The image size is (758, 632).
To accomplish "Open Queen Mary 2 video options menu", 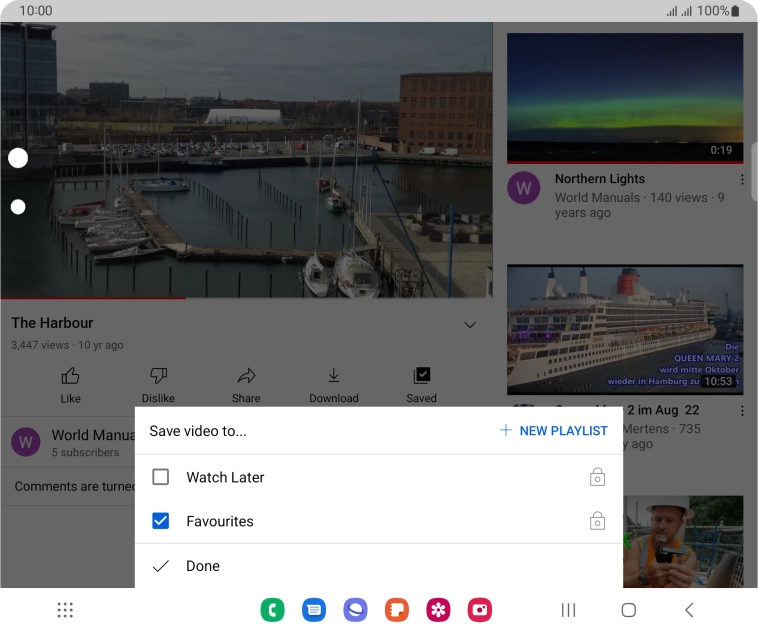I will point(742,411).
